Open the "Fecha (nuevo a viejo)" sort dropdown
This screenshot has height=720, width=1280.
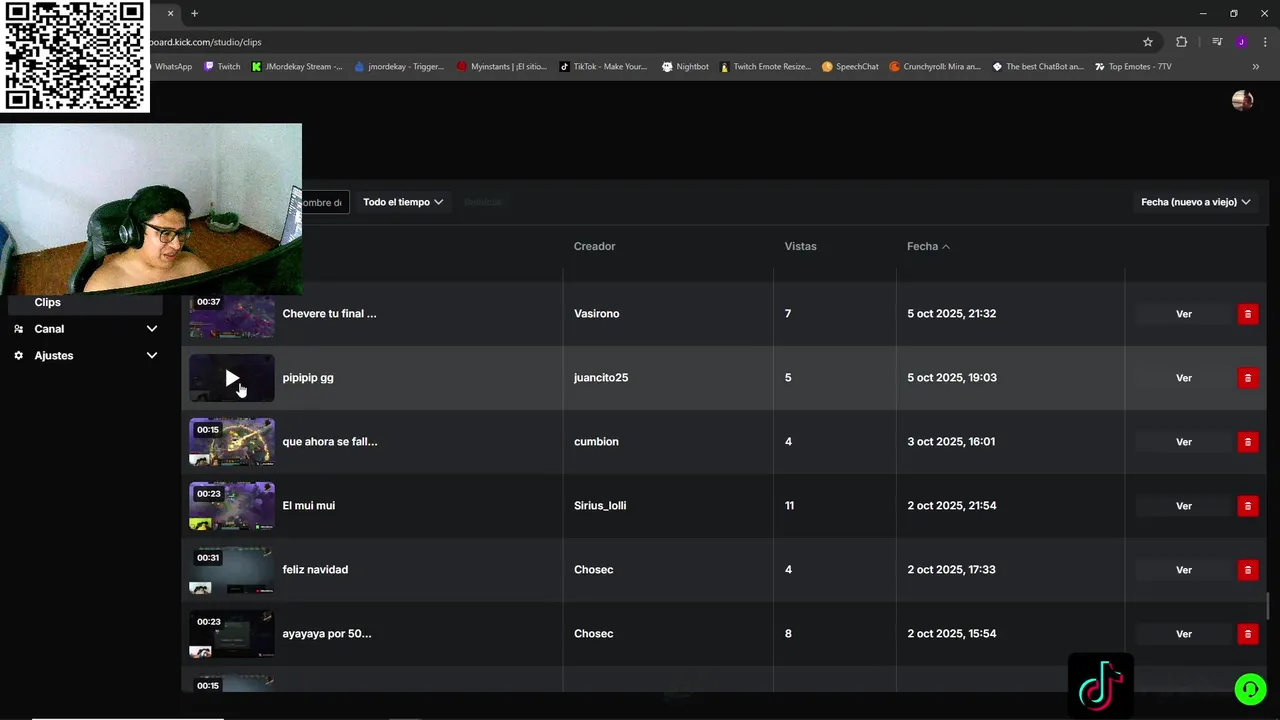[x=1195, y=202]
